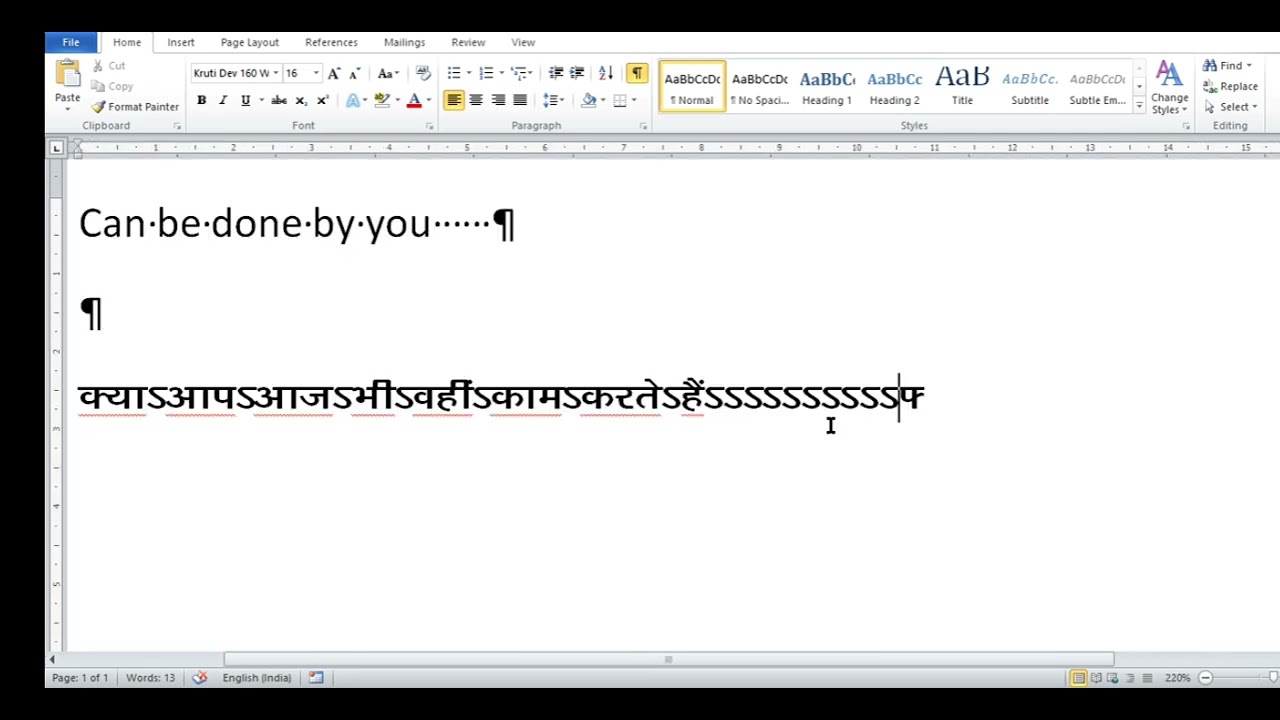Switch to the References tab
Viewport: 1280px width, 720px height.
click(x=331, y=42)
